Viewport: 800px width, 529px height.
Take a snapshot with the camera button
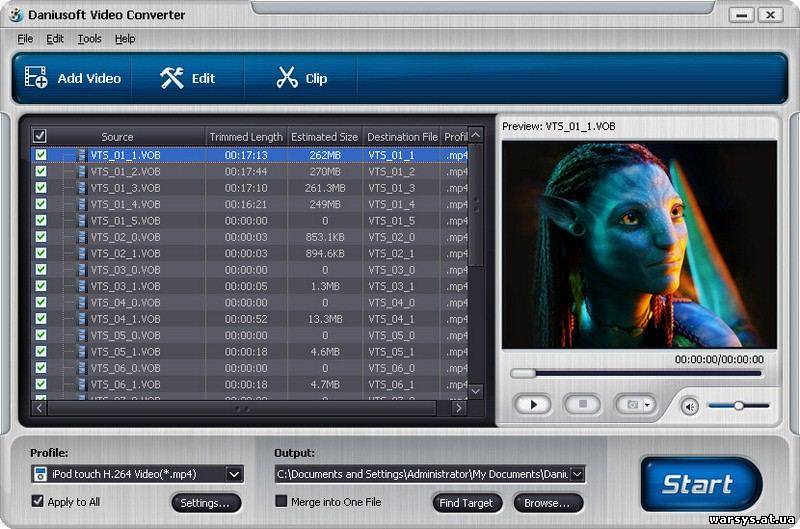coord(632,405)
